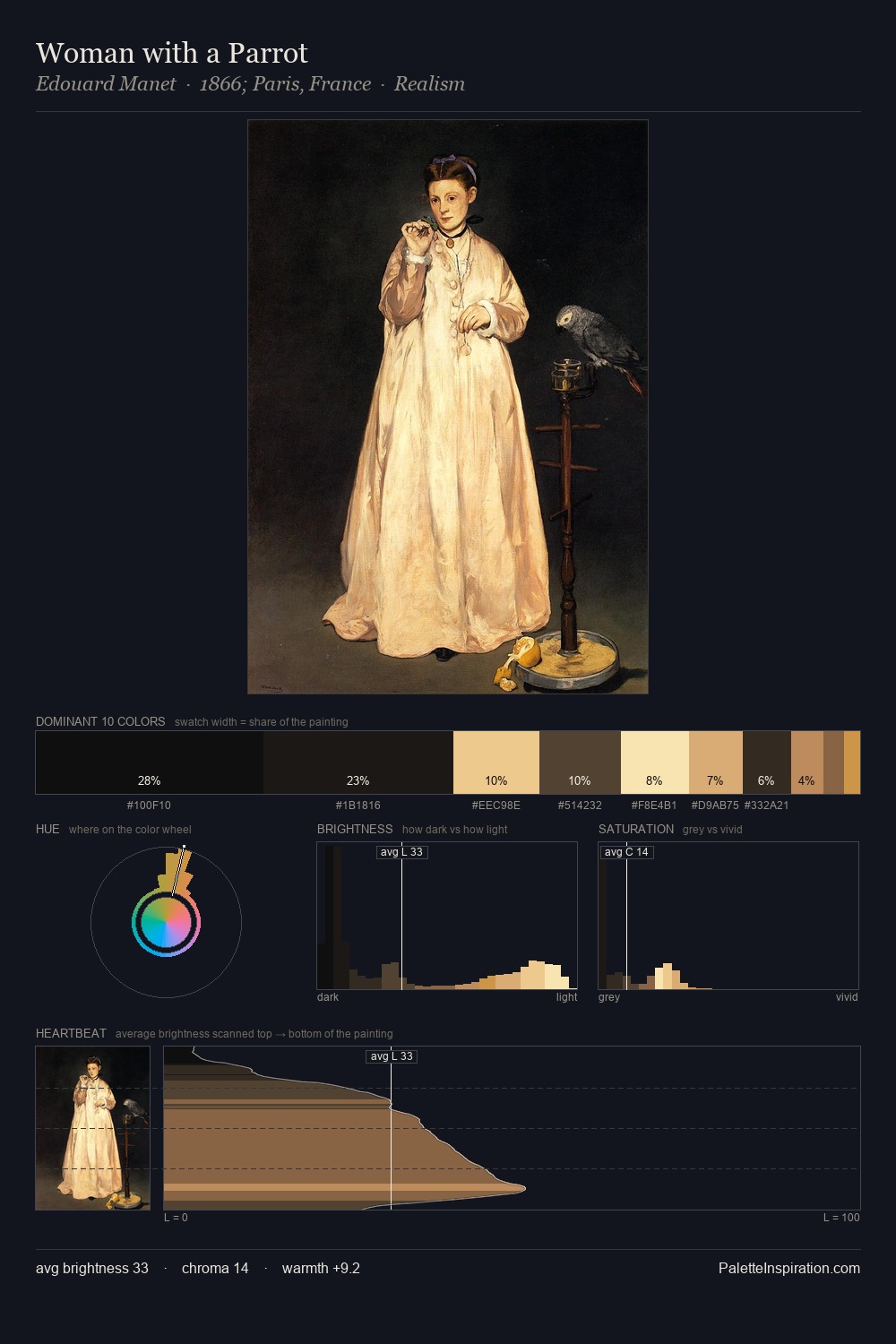The height and width of the screenshot is (1344, 896).
Task: Click the 1866; Paris, France text
Action: pos(285,84)
